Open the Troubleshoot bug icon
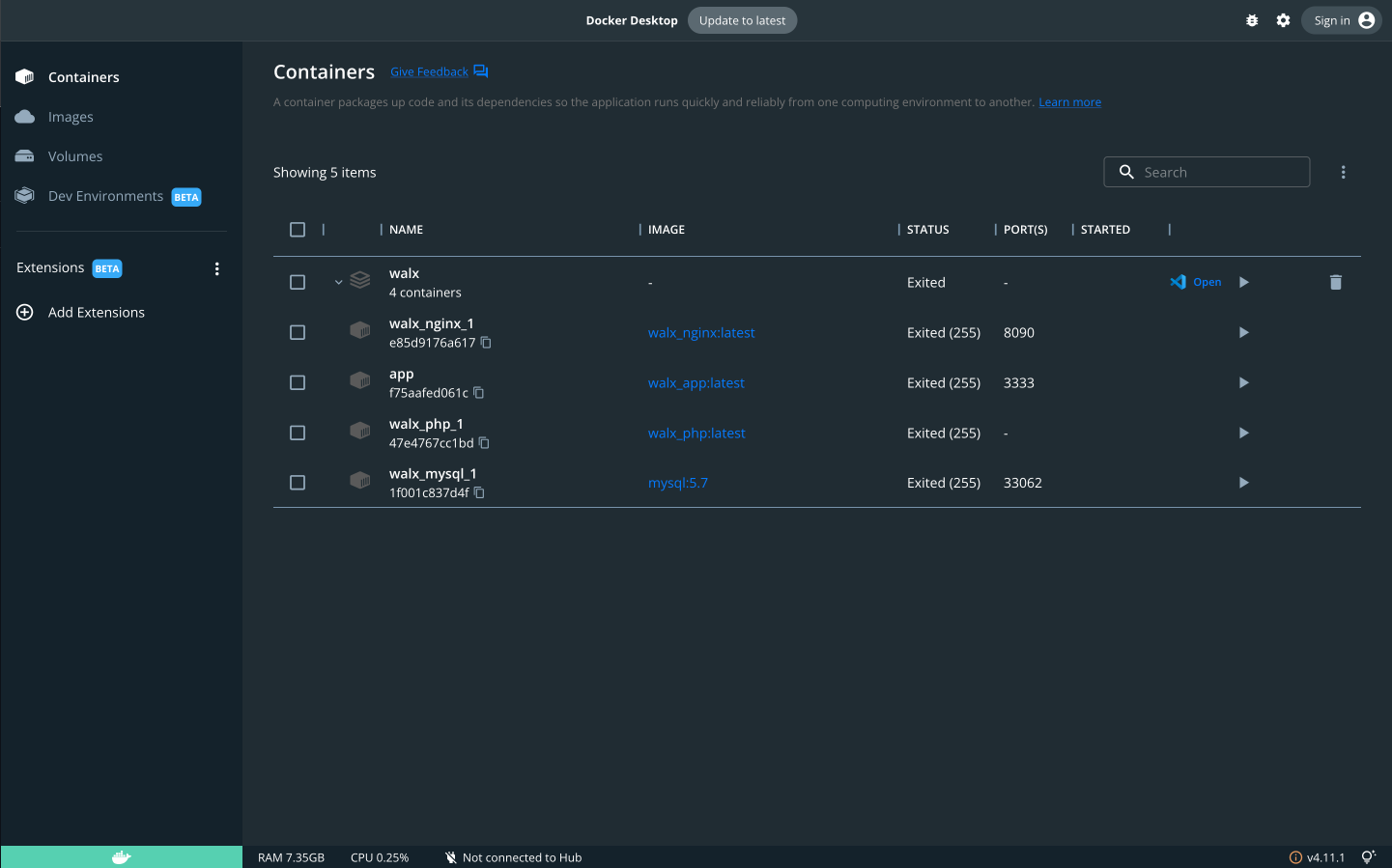 pyautogui.click(x=1252, y=19)
